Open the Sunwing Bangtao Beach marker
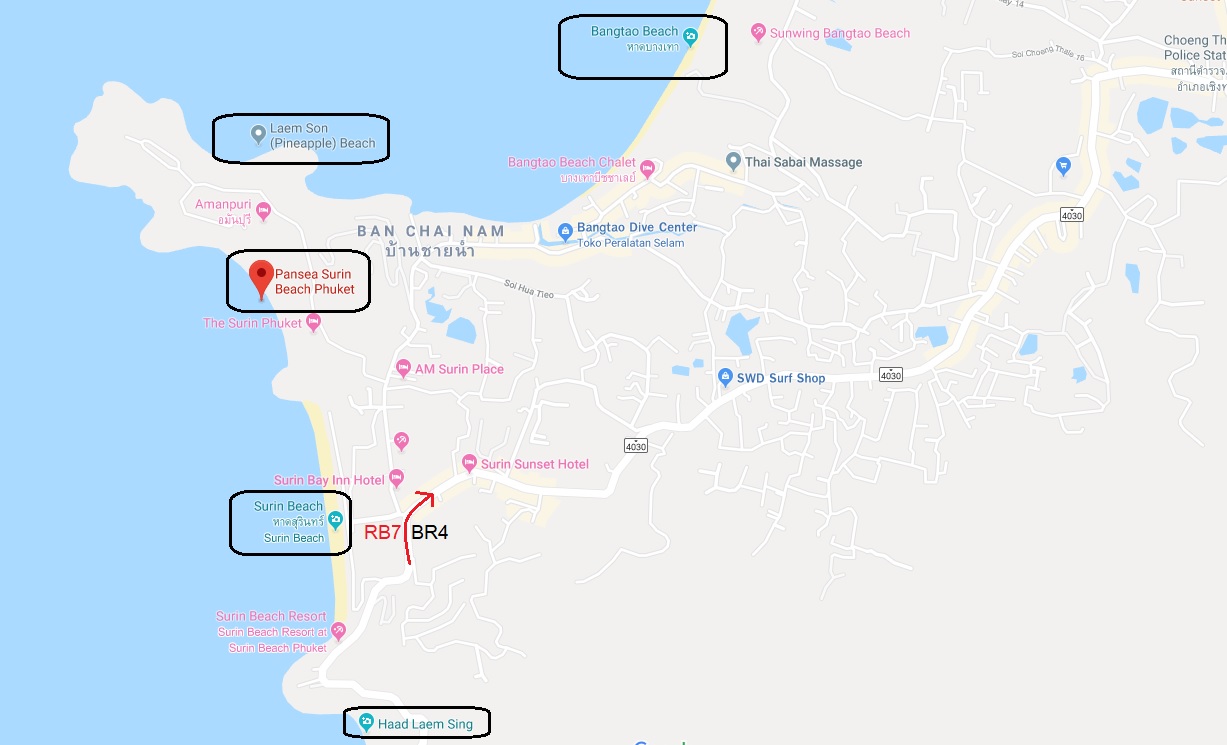The height and width of the screenshot is (745, 1227). (758, 33)
